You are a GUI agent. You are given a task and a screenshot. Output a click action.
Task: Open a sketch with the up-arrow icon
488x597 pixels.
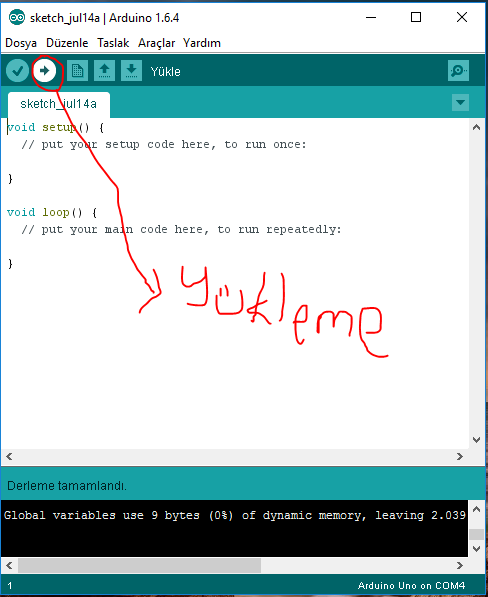pos(104,71)
